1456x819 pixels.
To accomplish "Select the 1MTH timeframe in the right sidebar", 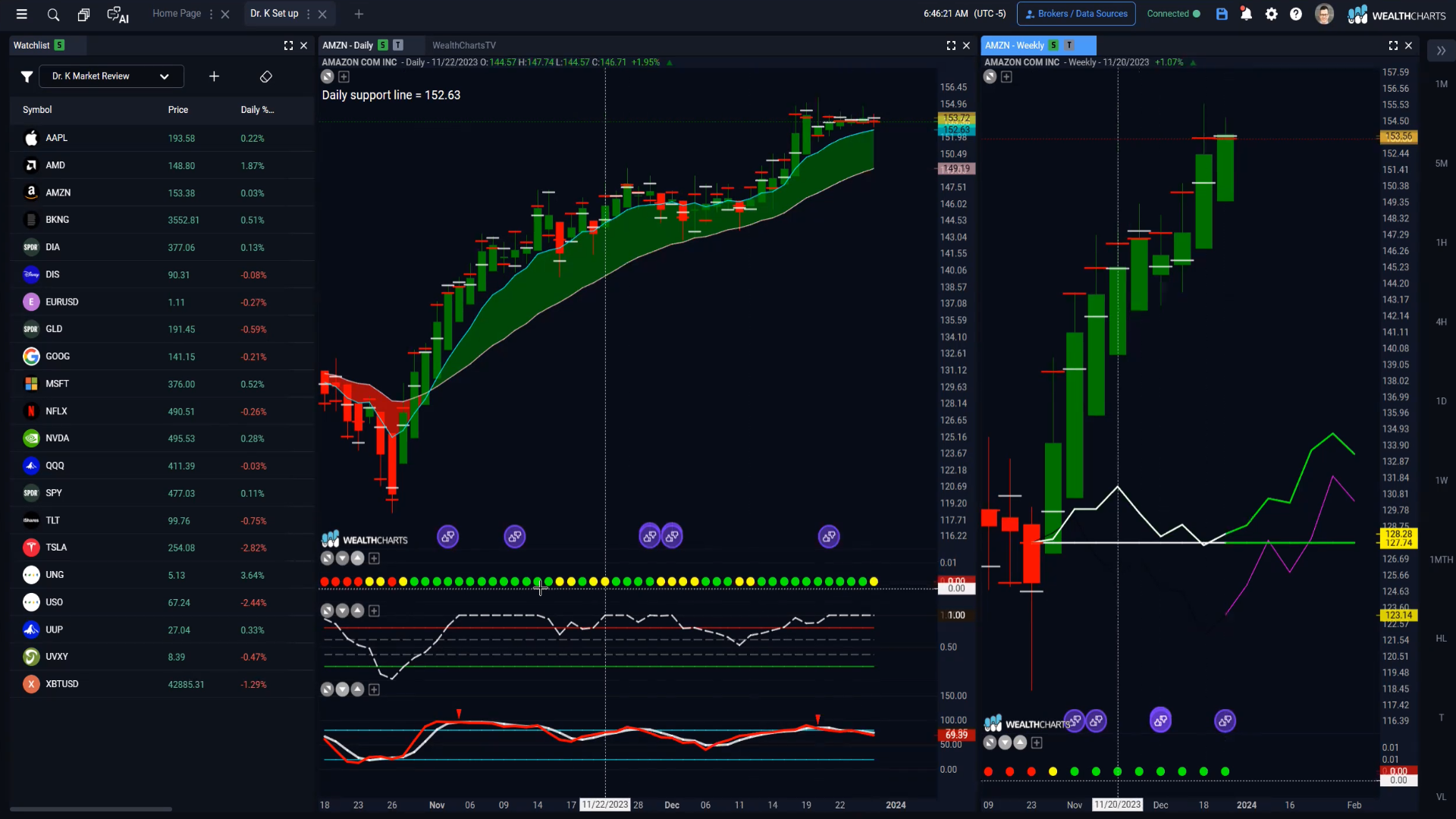I will [x=1441, y=560].
